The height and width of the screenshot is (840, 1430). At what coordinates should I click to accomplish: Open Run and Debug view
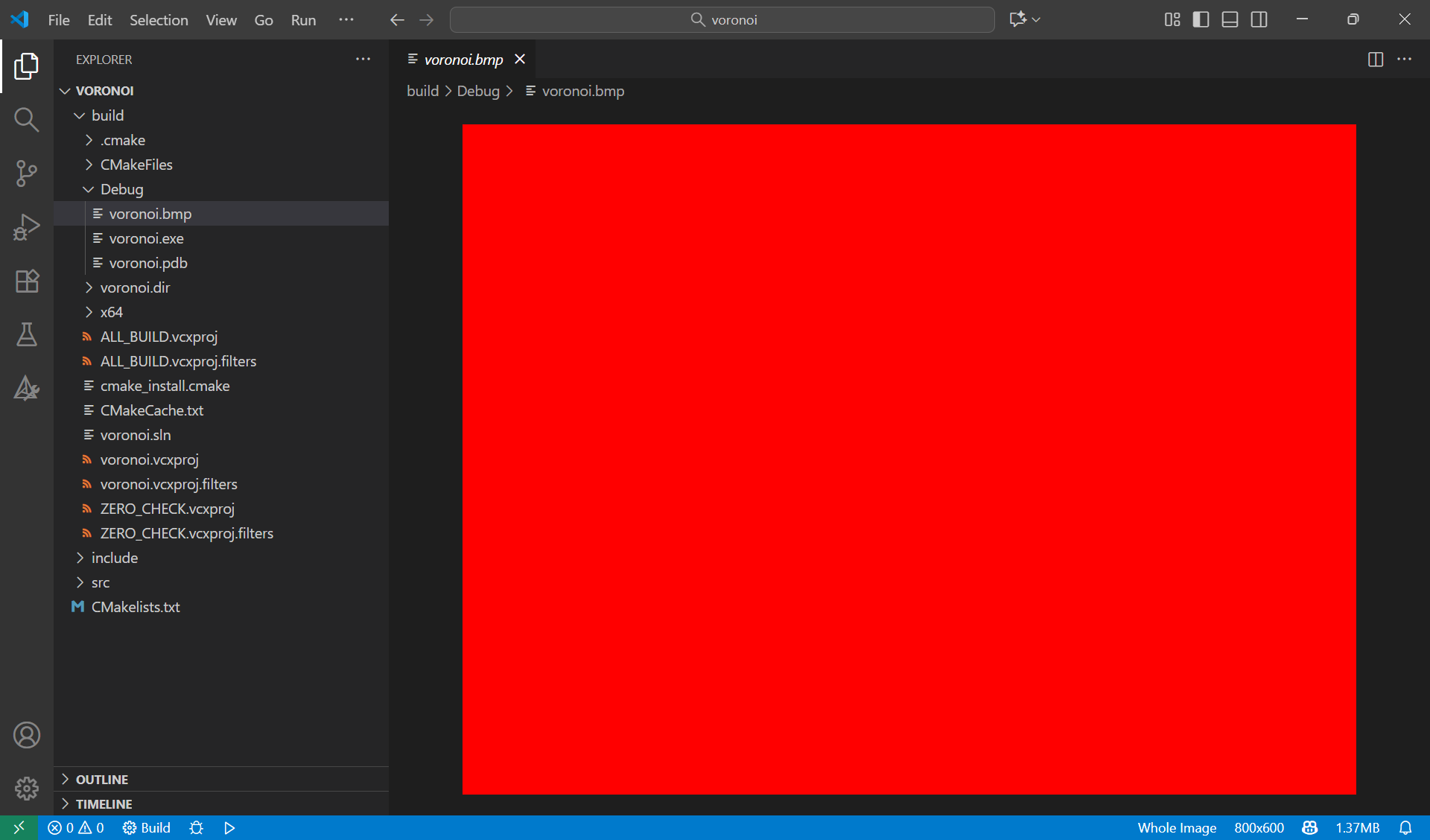[x=27, y=227]
